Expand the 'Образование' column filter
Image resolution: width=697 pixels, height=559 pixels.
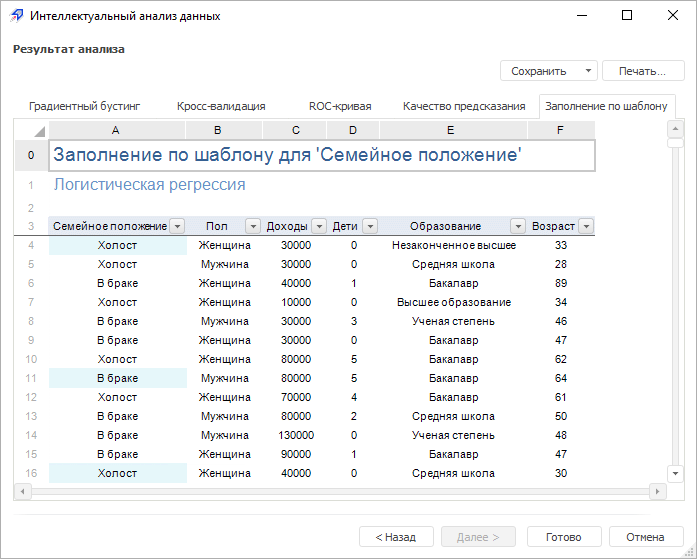click(518, 226)
